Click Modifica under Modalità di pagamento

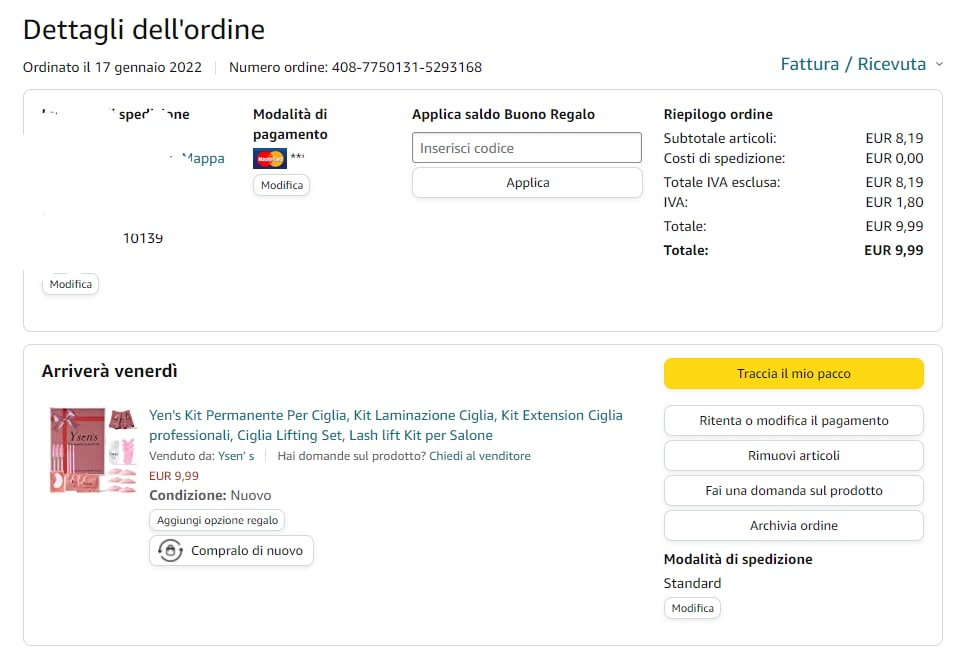(281, 185)
